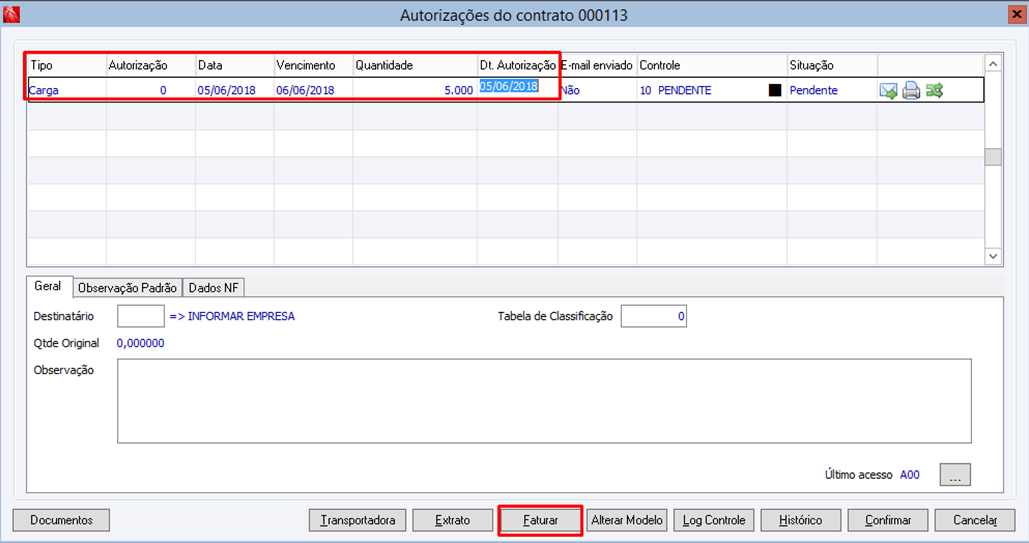Click the grid scrollbar up arrow

993,64
